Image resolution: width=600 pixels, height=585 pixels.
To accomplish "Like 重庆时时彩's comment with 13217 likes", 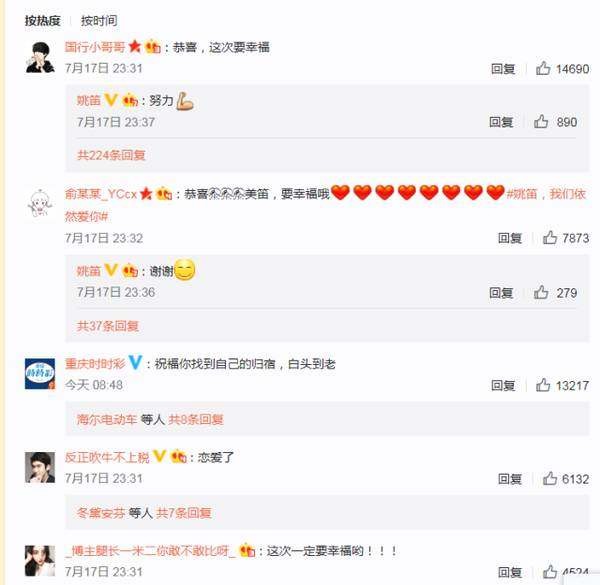I will (x=543, y=385).
